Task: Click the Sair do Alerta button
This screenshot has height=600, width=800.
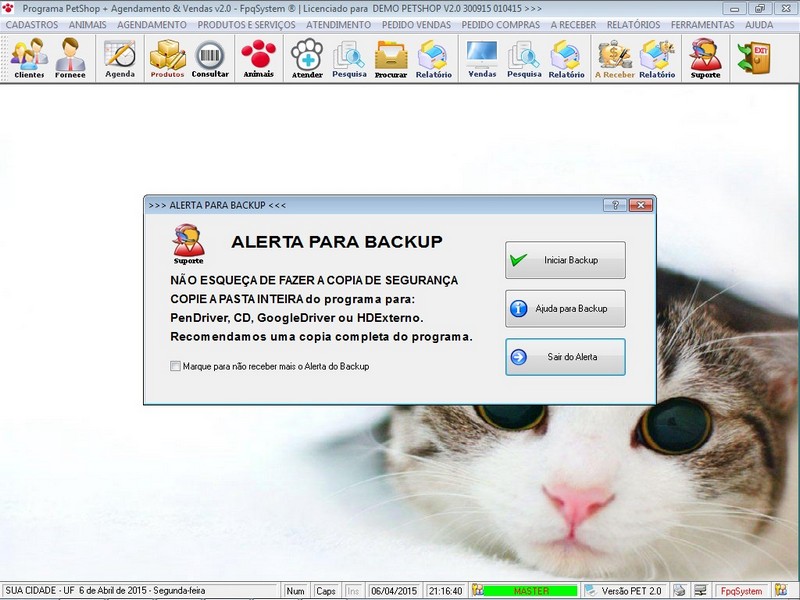Action: 565,357
